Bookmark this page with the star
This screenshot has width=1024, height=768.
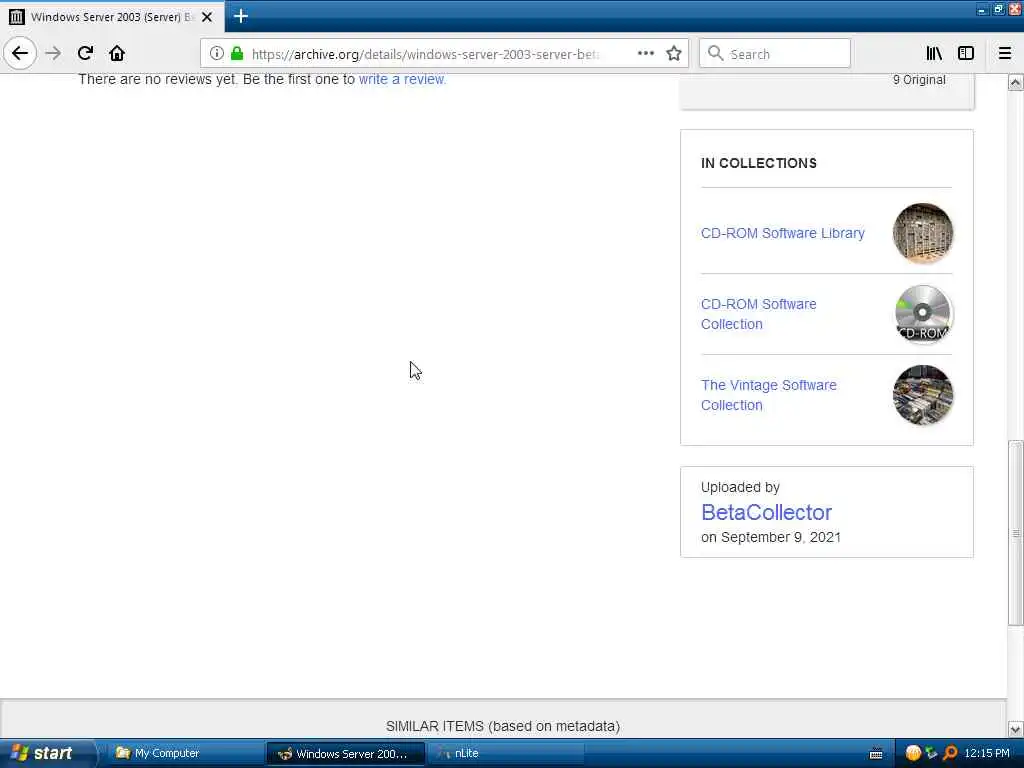tap(674, 54)
